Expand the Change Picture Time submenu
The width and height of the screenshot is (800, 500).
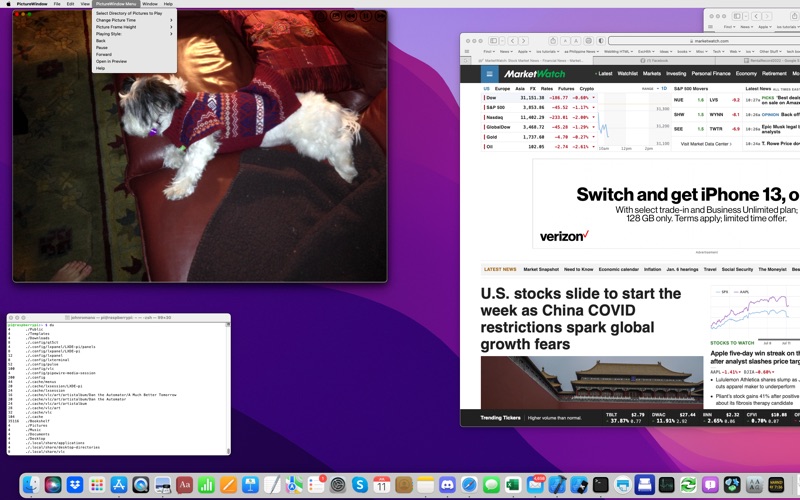pyautogui.click(x=134, y=20)
